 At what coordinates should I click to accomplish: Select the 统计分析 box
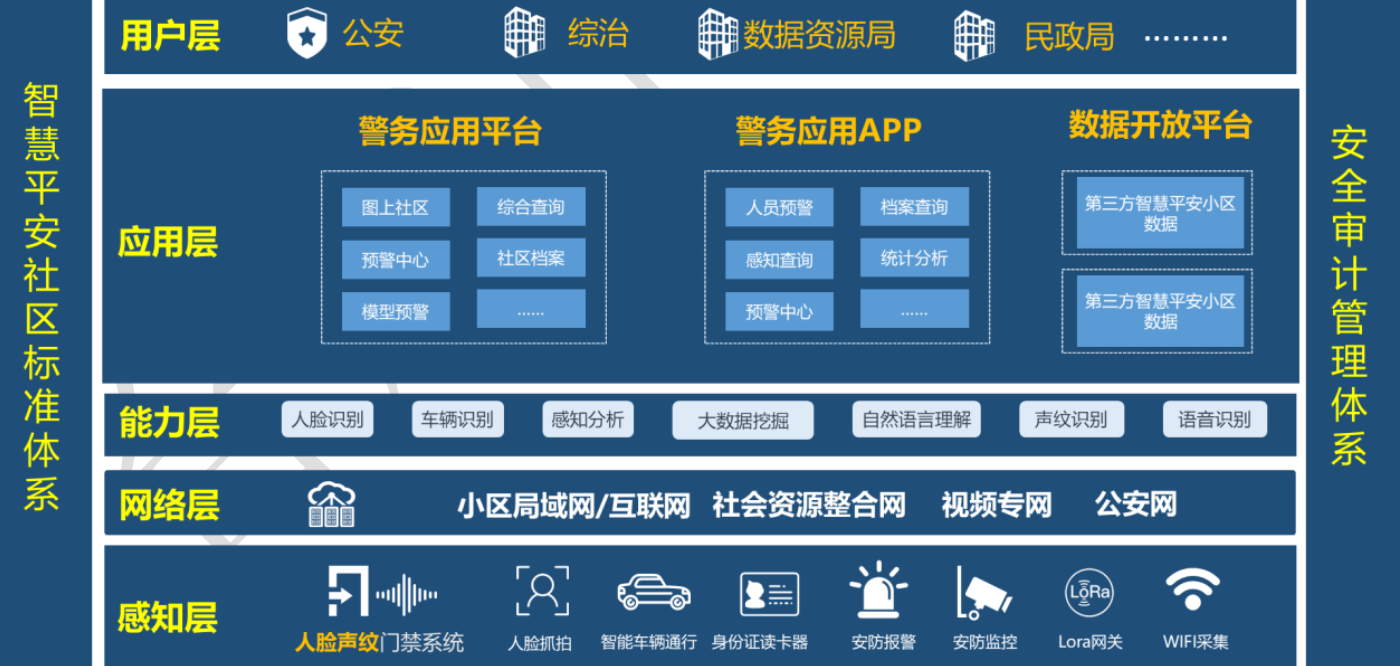coord(914,258)
